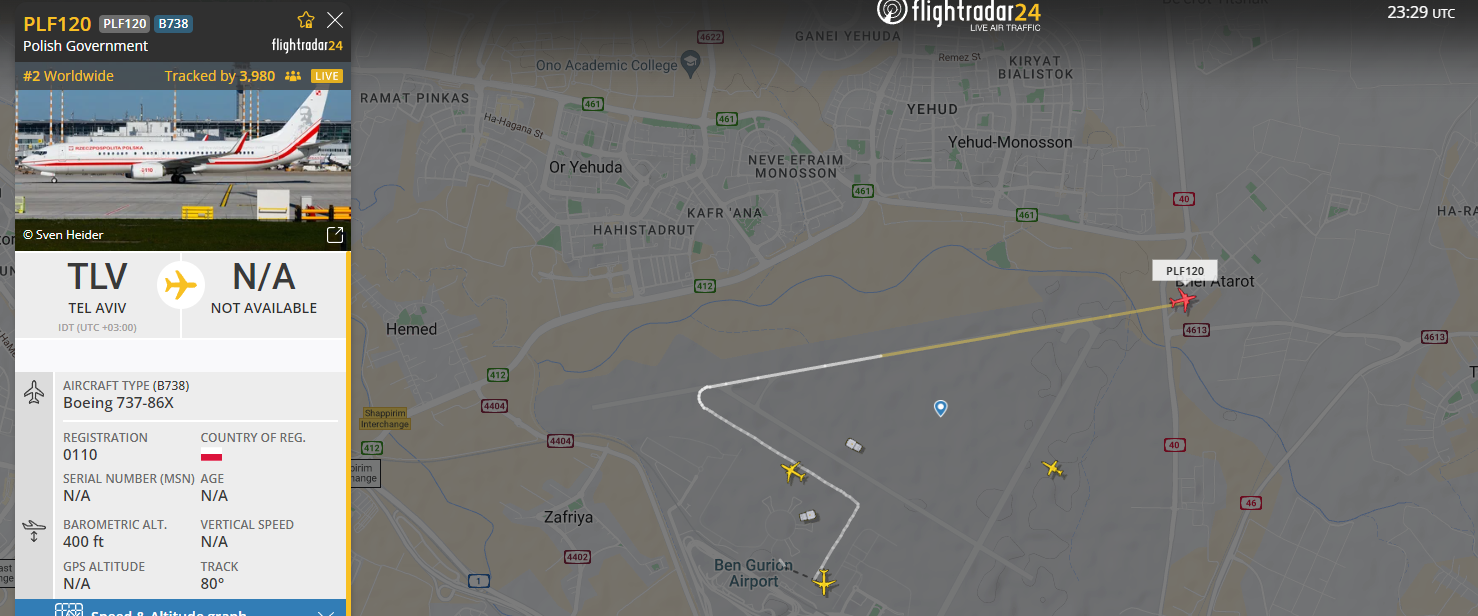Click the yellow plane near Ben Gurion Airport label
Image resolution: width=1478 pixels, height=616 pixels.
point(824,581)
